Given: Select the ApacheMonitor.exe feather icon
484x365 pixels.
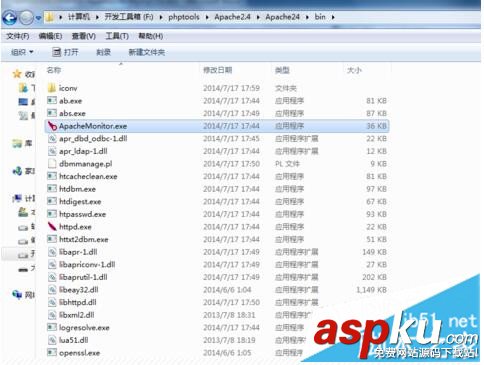Looking at the screenshot, I should tap(52, 126).
